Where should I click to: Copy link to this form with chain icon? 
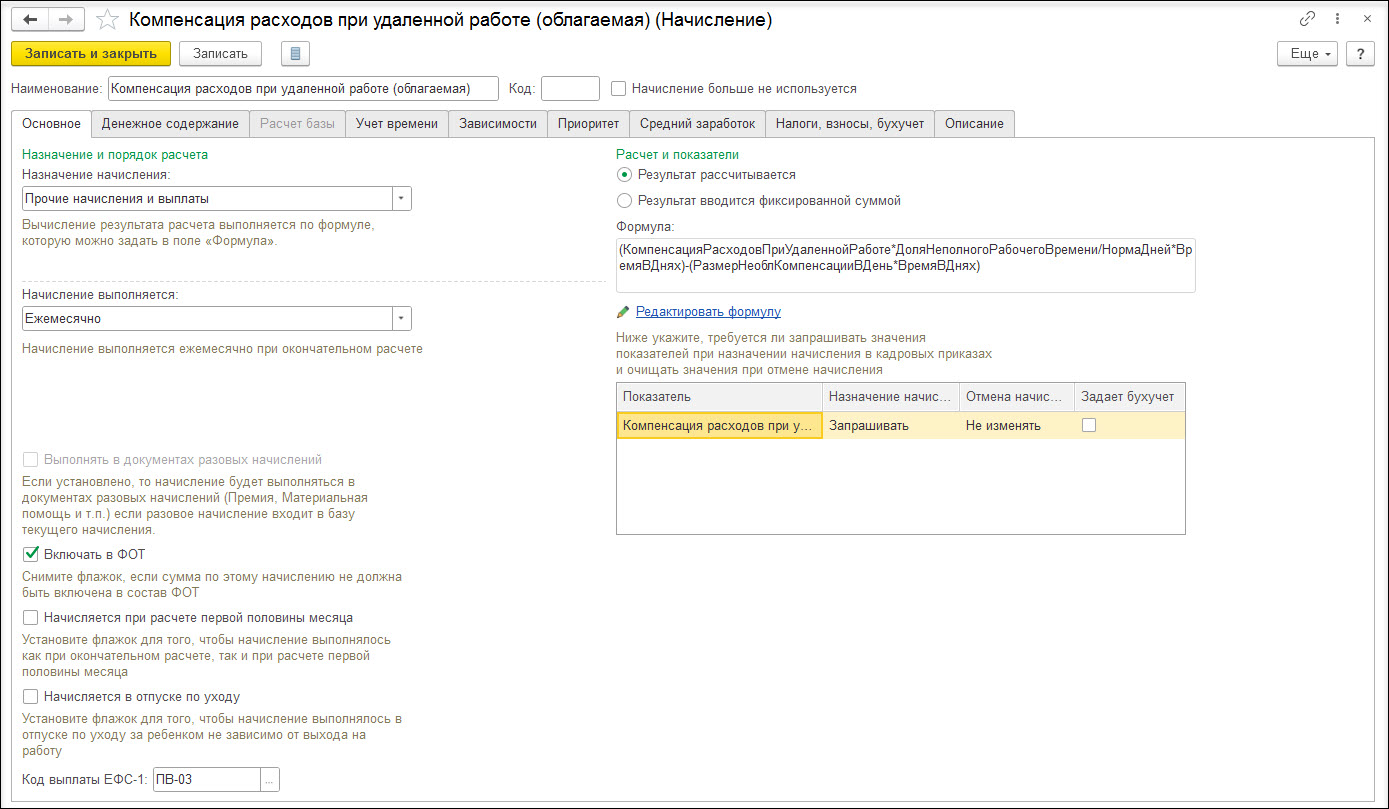pyautogui.click(x=1307, y=19)
